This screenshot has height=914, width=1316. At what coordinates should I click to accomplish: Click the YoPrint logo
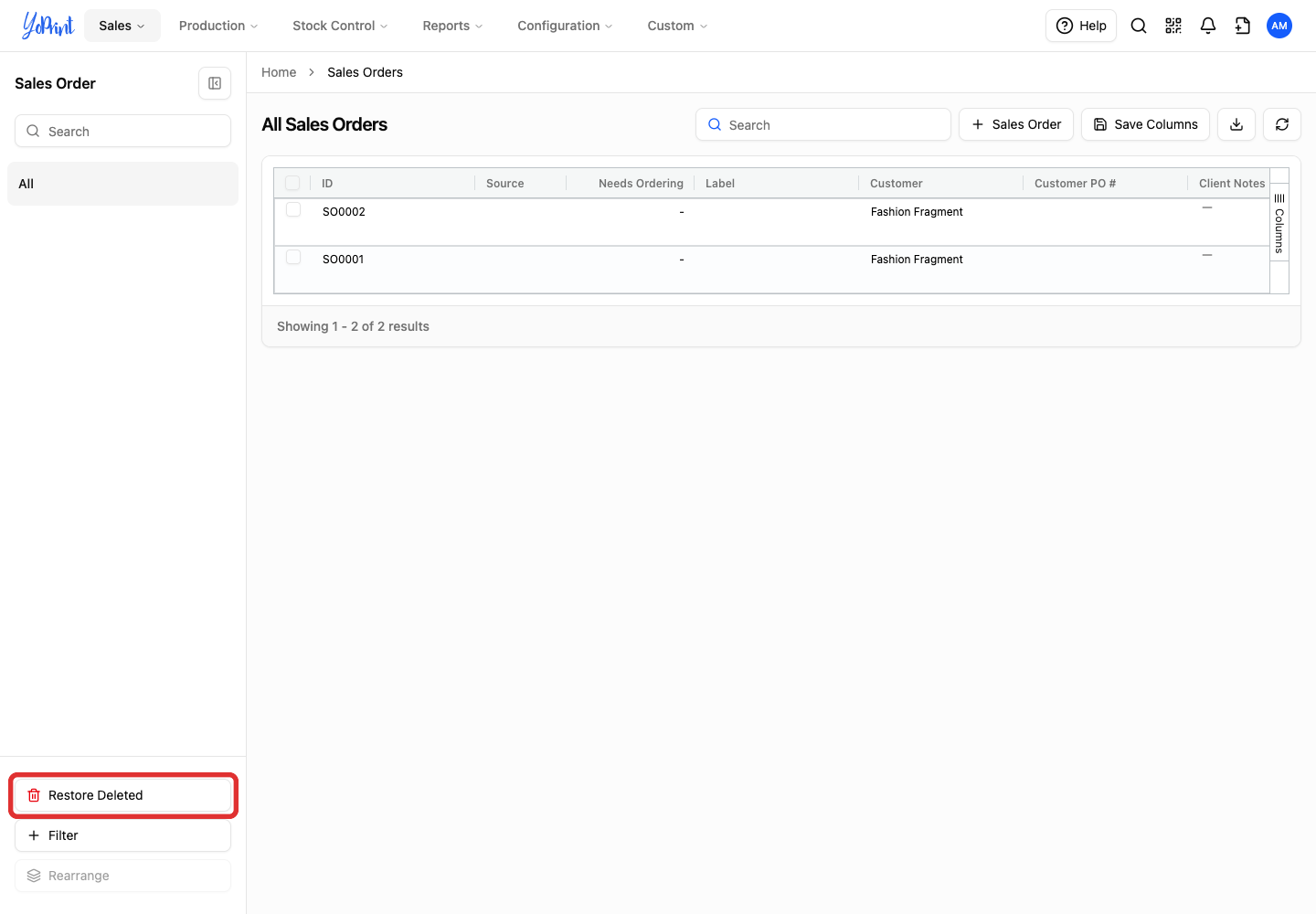click(x=48, y=26)
